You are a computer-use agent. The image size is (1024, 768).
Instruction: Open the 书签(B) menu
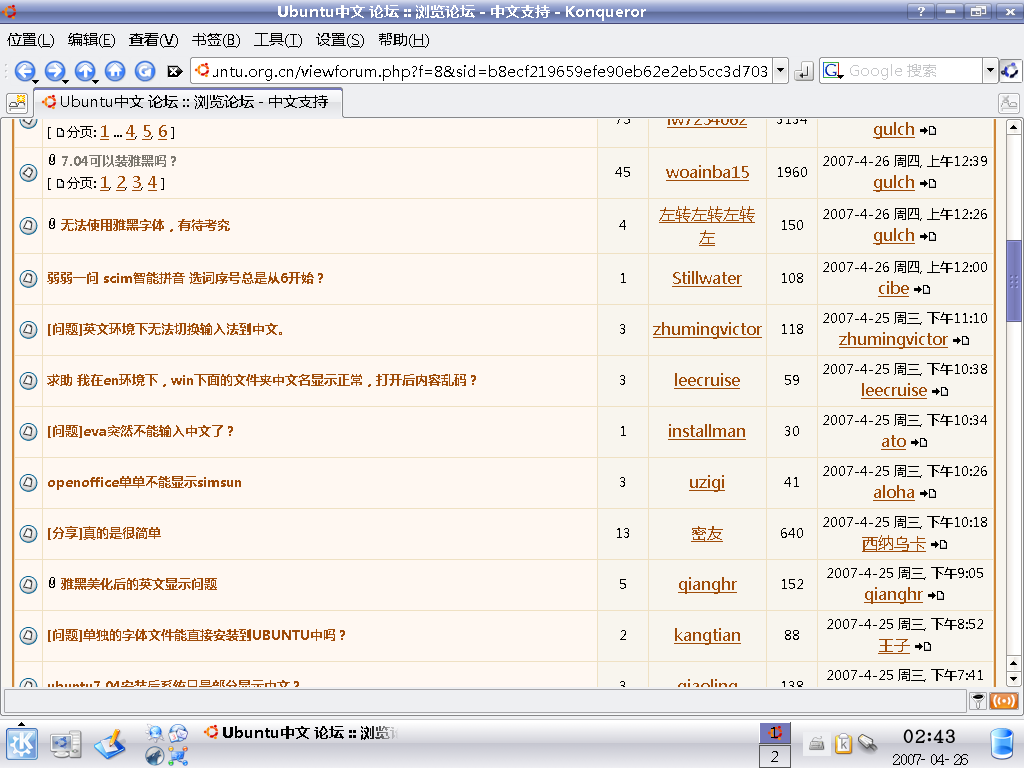click(216, 40)
